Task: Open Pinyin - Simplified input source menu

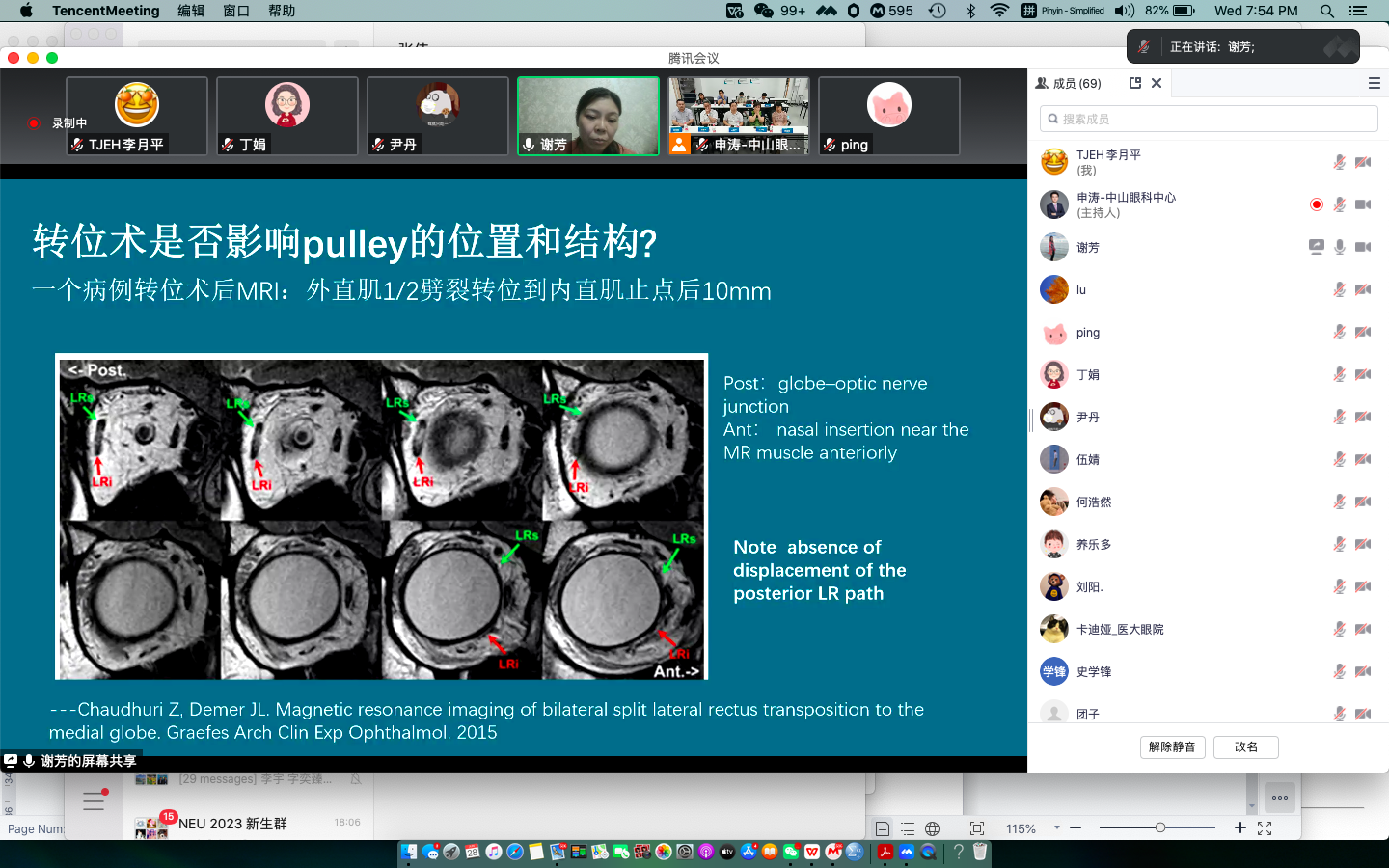Action: click(x=1063, y=11)
